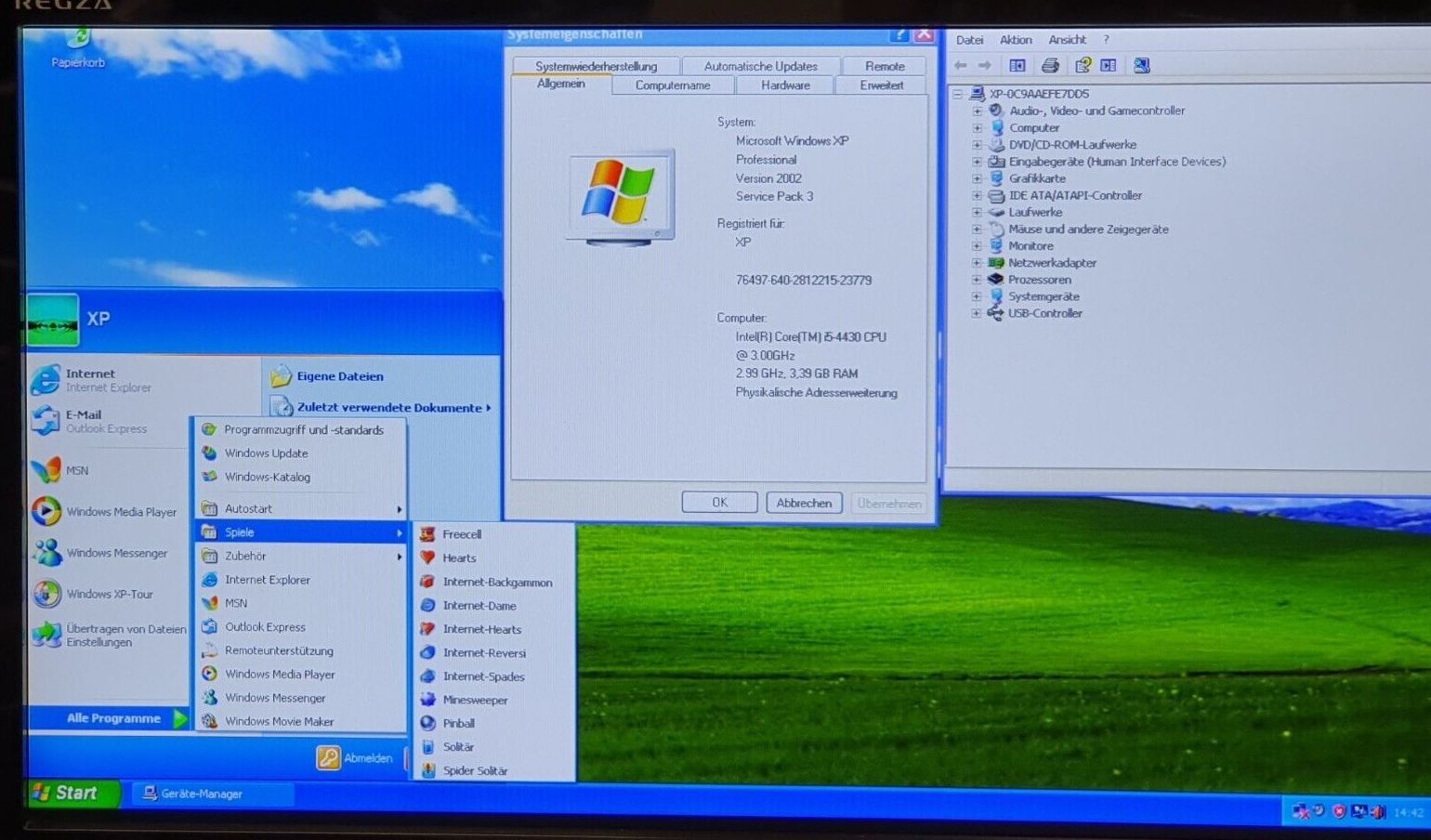Open Windows Movie Maker from programs list

tap(279, 721)
